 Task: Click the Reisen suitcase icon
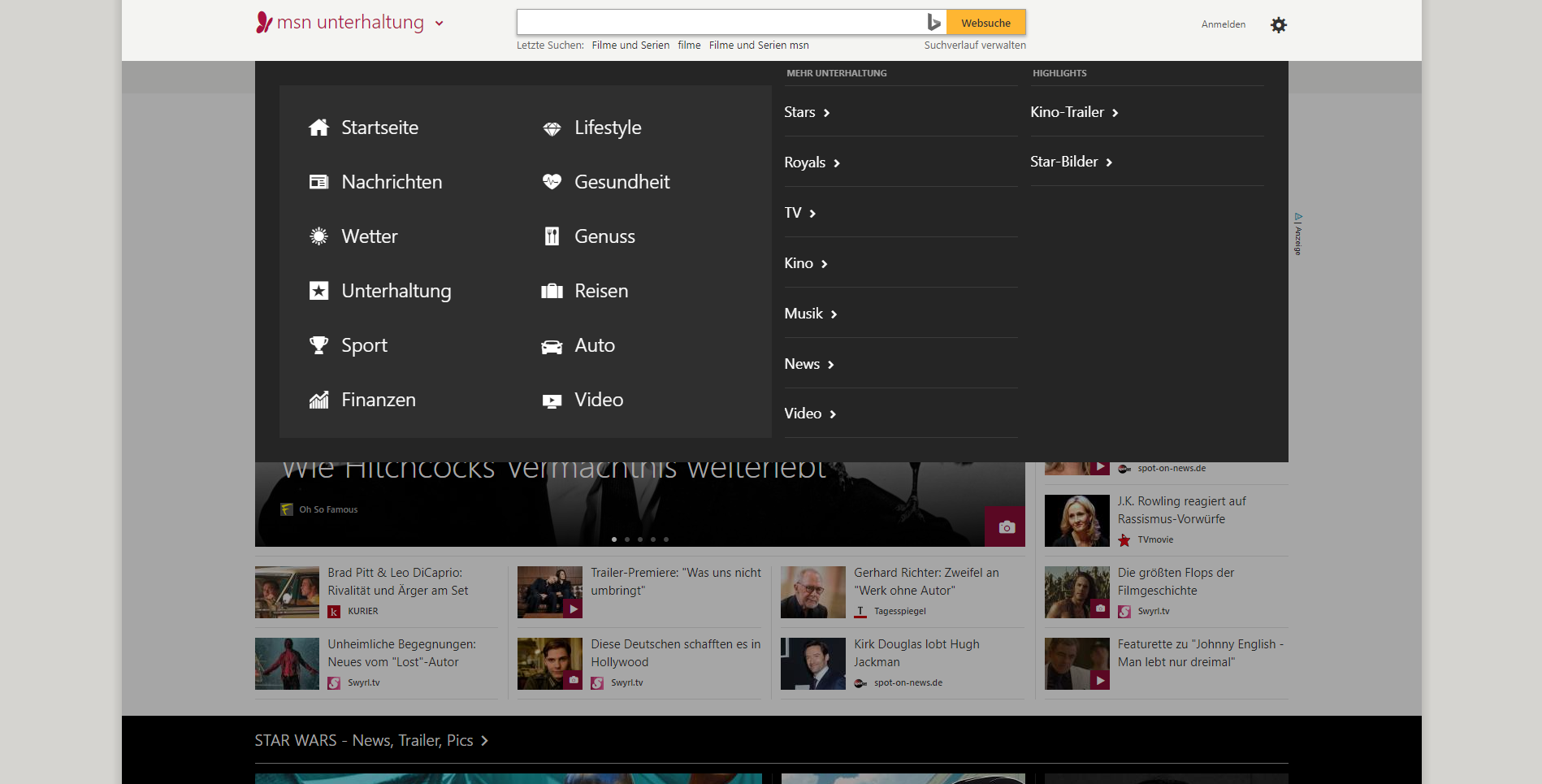pos(552,291)
